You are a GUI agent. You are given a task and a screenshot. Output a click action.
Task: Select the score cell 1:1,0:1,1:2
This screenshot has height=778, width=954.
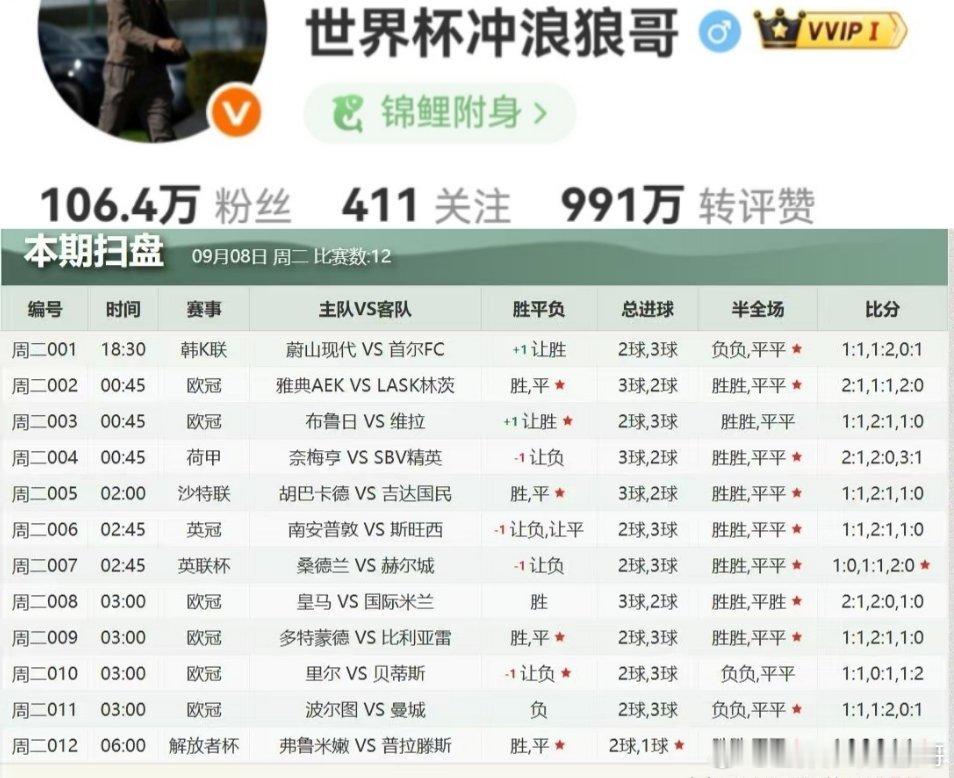(882, 673)
